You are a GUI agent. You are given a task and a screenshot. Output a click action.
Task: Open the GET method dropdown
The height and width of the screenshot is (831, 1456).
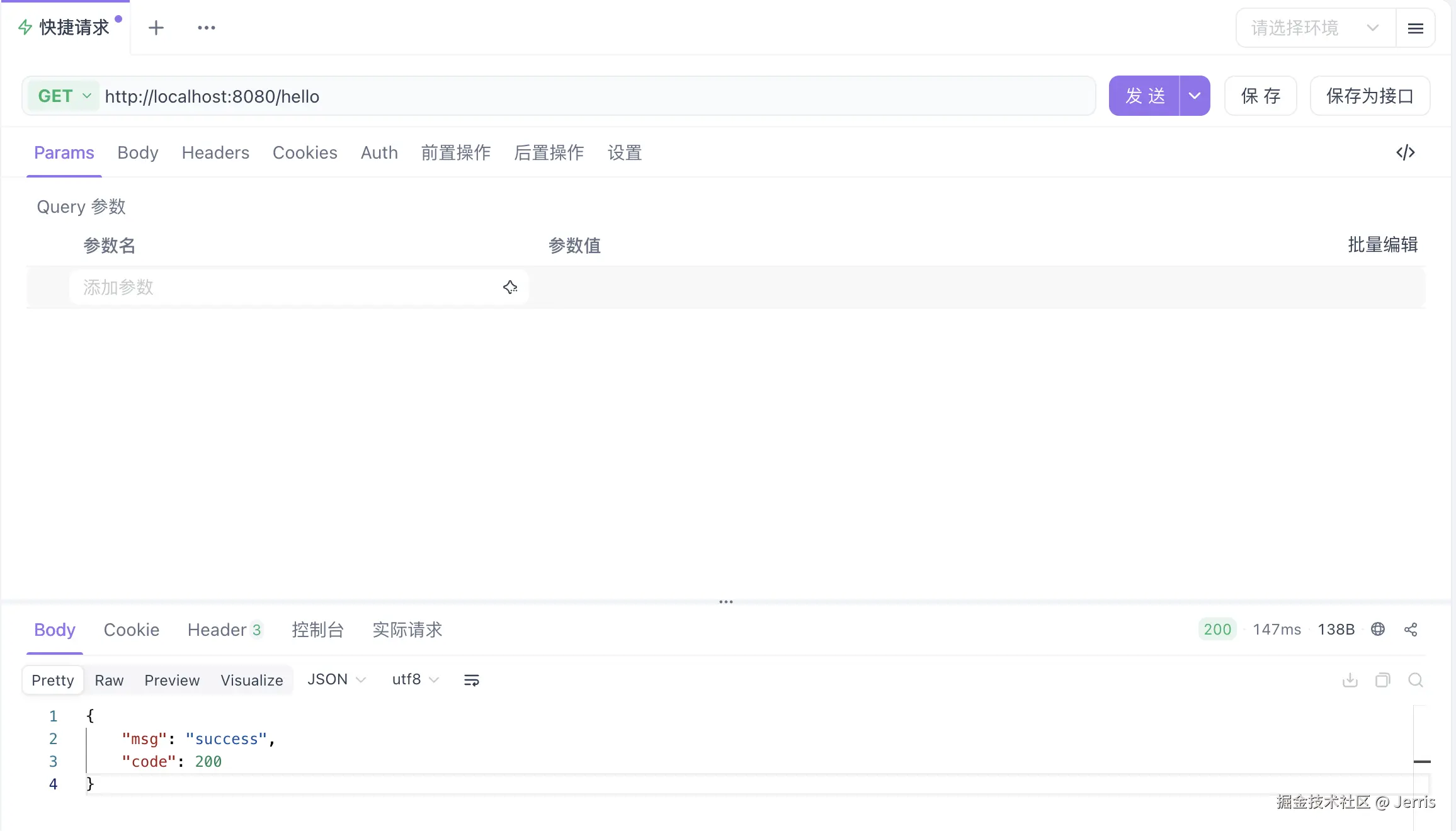coord(64,96)
